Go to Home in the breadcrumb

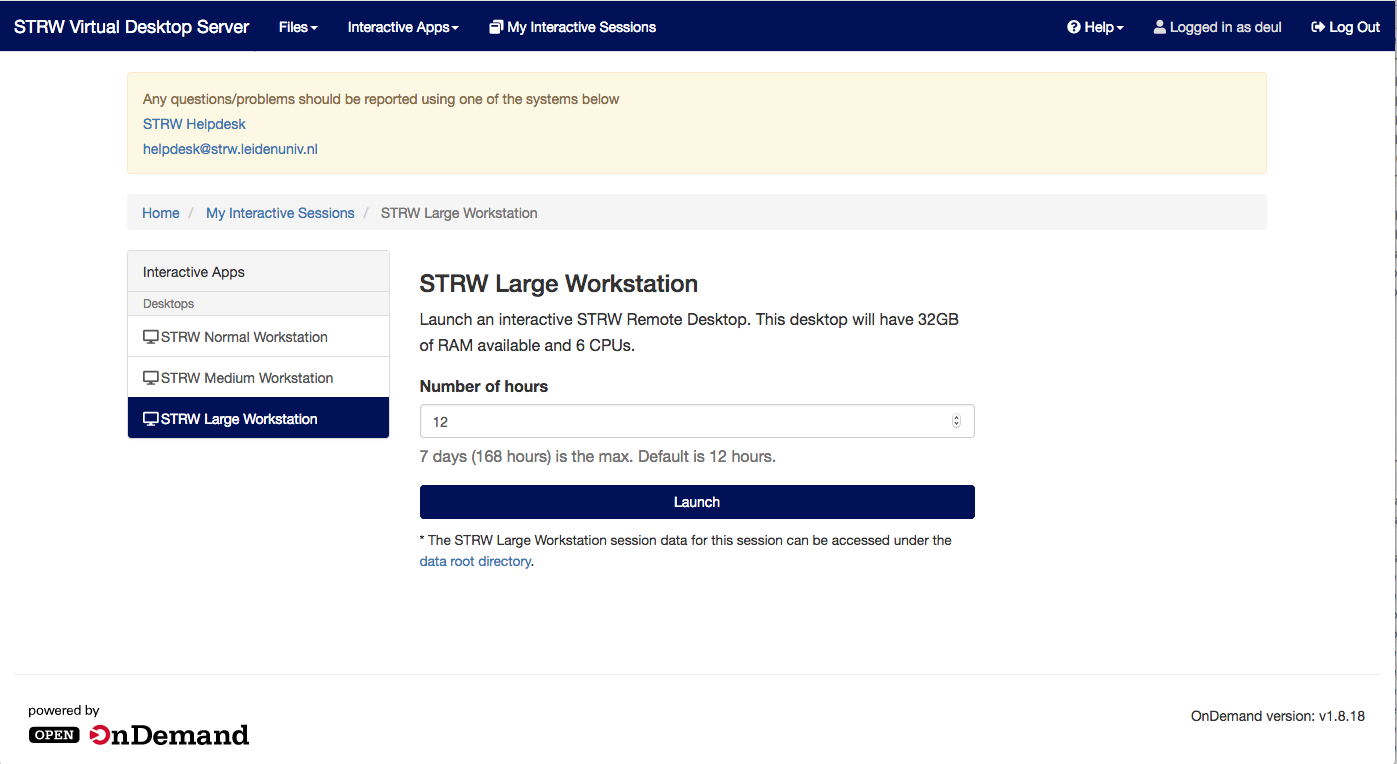[x=161, y=213]
